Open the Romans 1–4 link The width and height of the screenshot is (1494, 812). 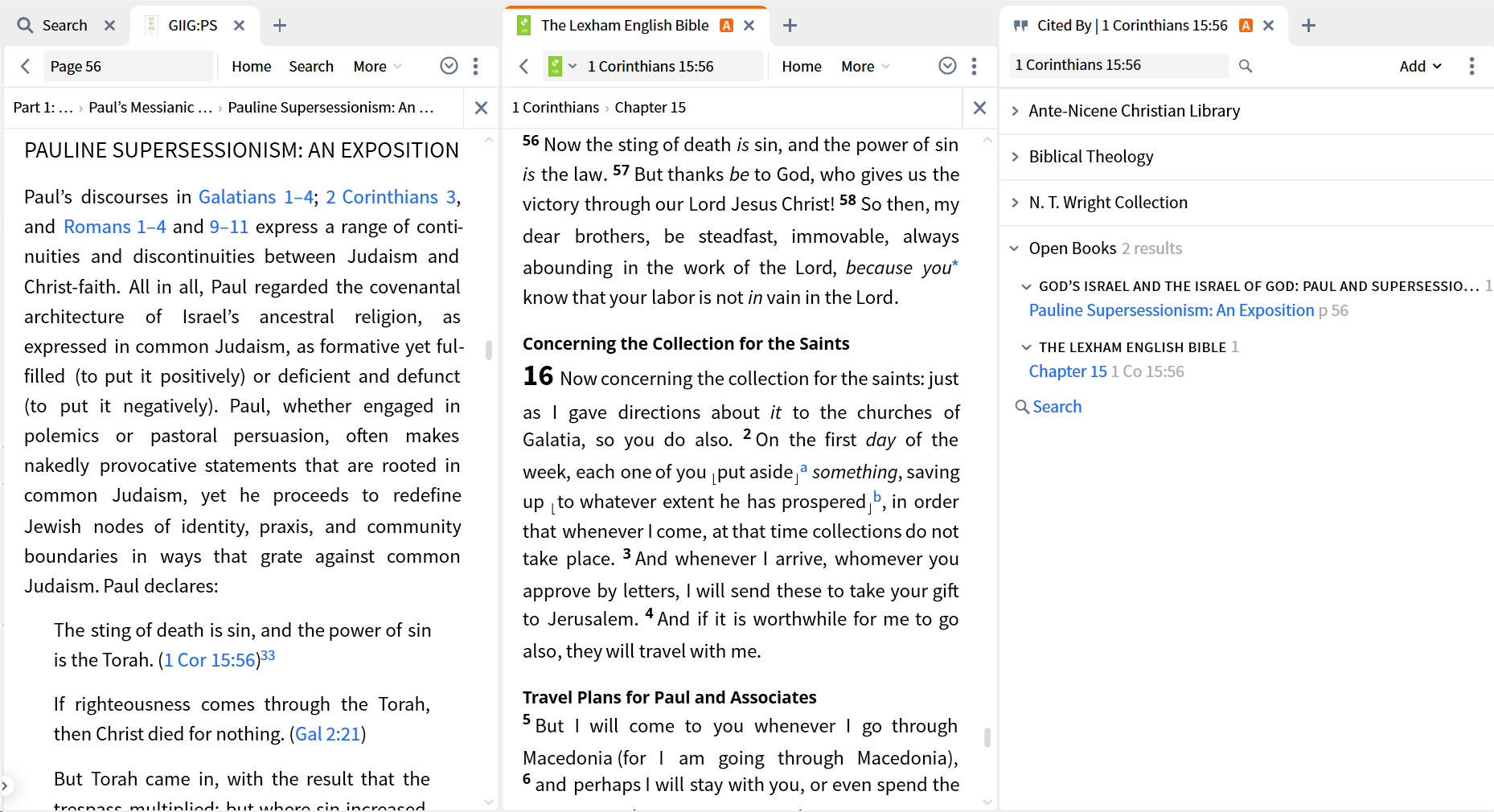[x=115, y=227]
